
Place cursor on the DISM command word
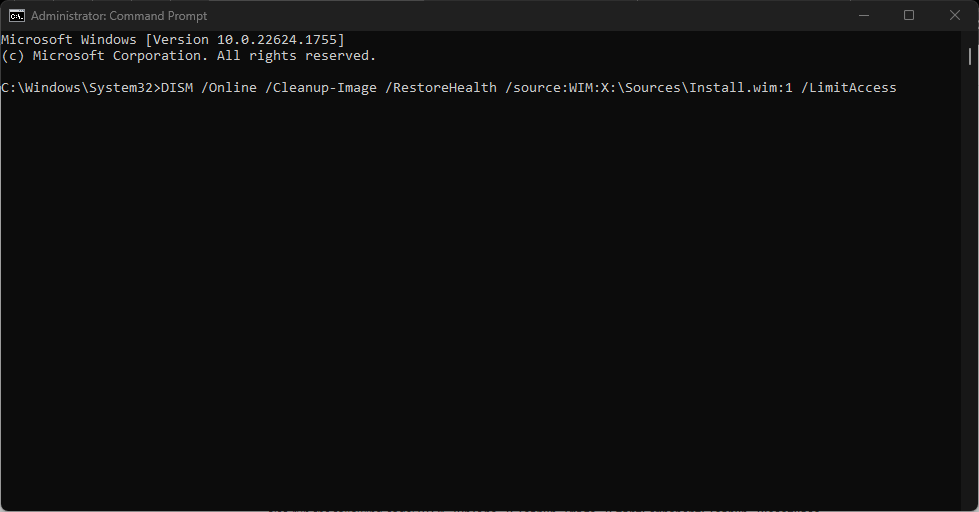click(x=176, y=88)
